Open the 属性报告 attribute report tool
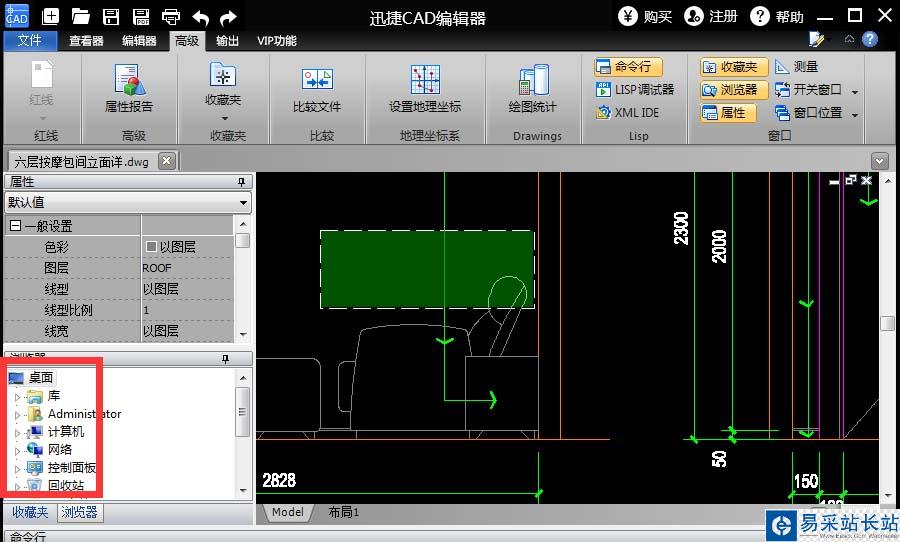900x542 pixels. click(129, 88)
